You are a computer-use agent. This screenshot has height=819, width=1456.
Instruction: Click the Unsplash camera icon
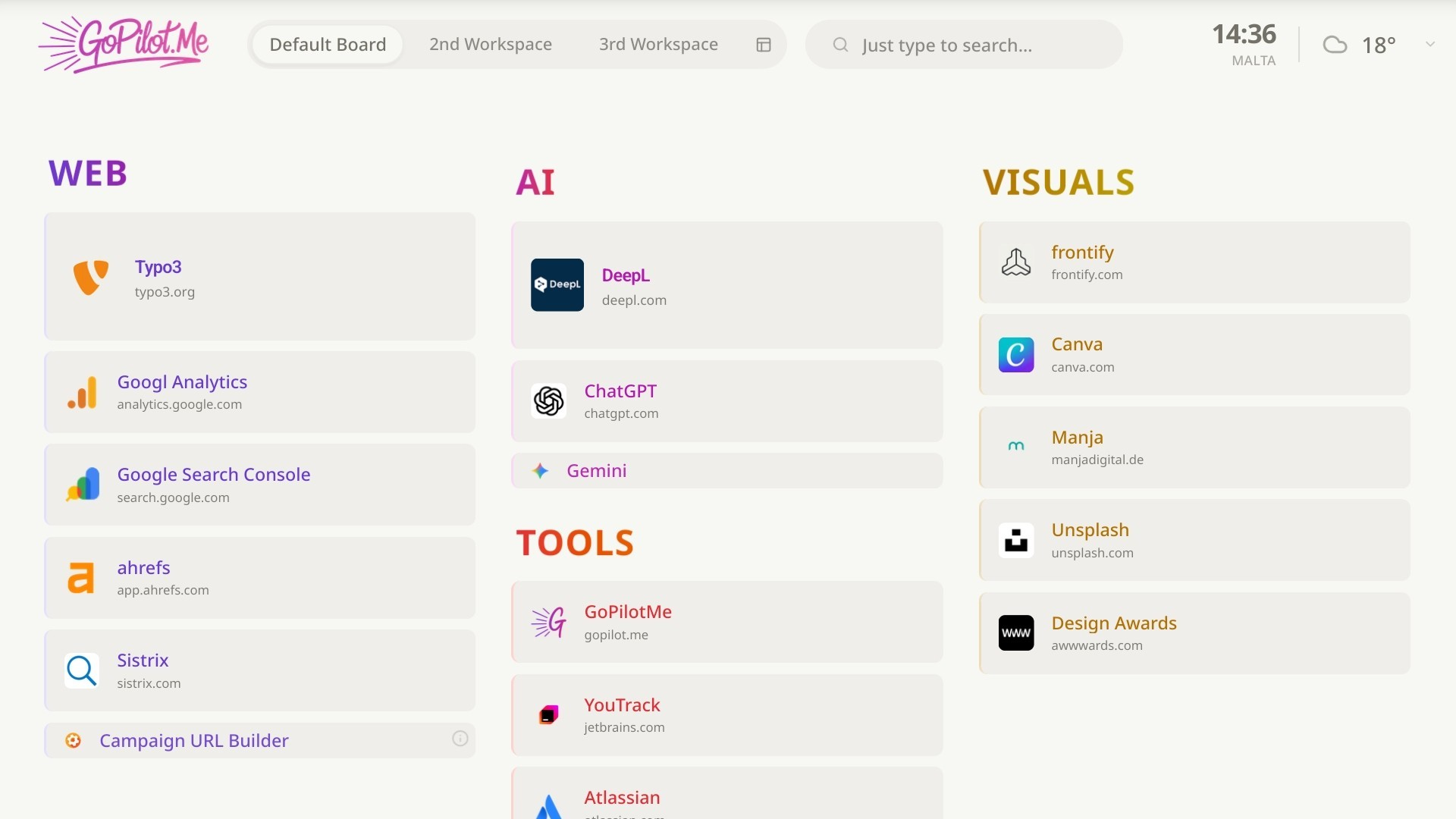pos(1015,539)
